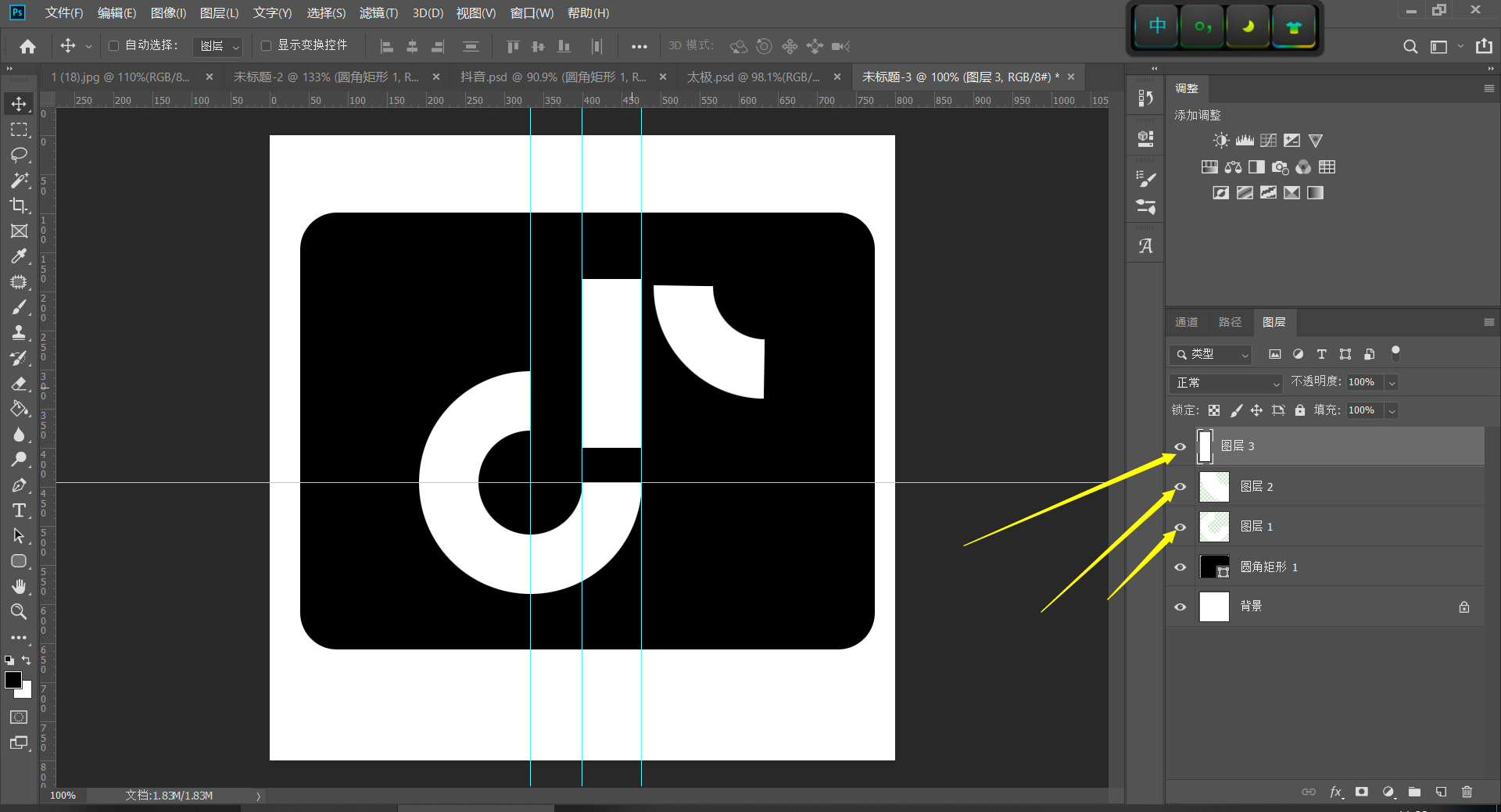Select the Lasso tool
The image size is (1501, 812).
[19, 155]
